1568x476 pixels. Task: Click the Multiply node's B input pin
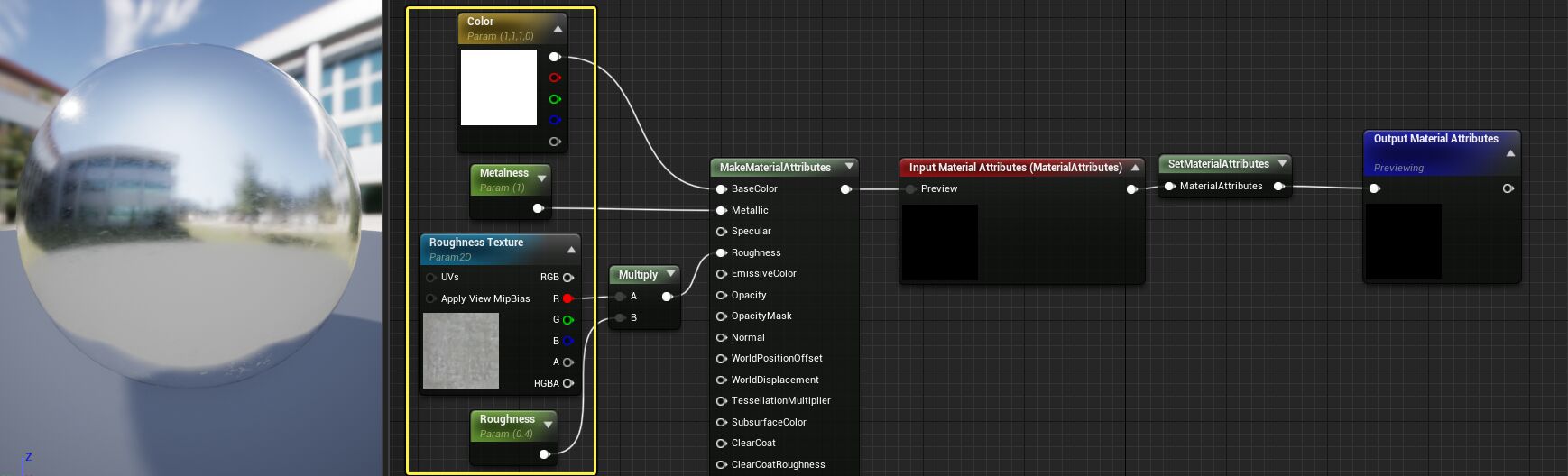point(621,317)
